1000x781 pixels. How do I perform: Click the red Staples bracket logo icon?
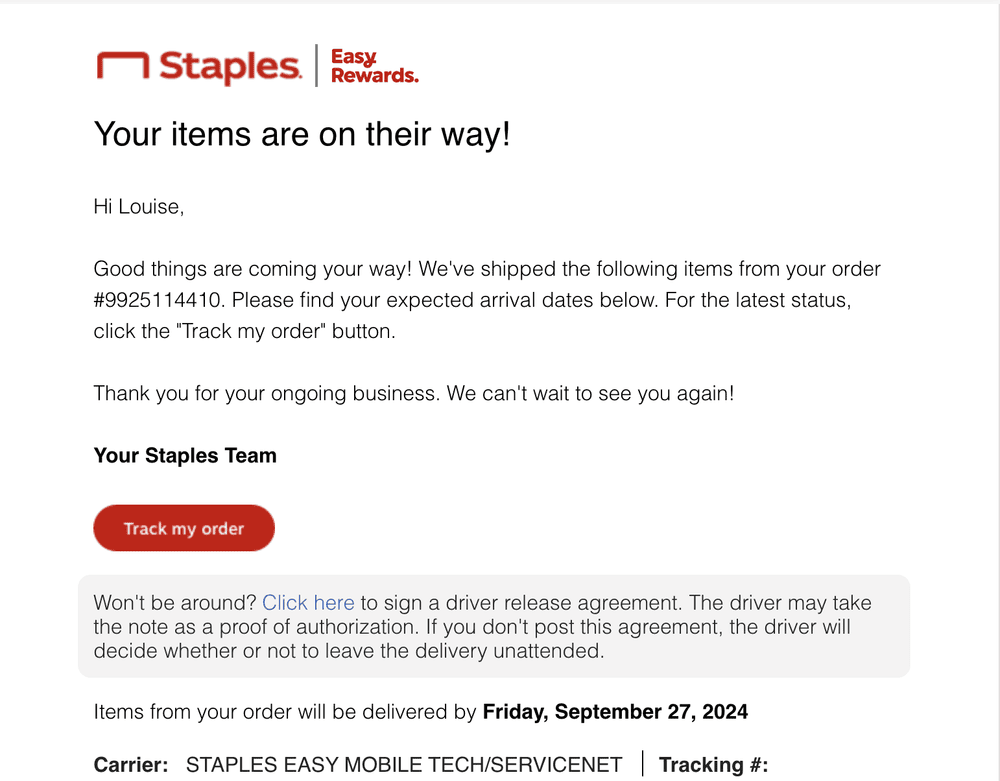(123, 66)
